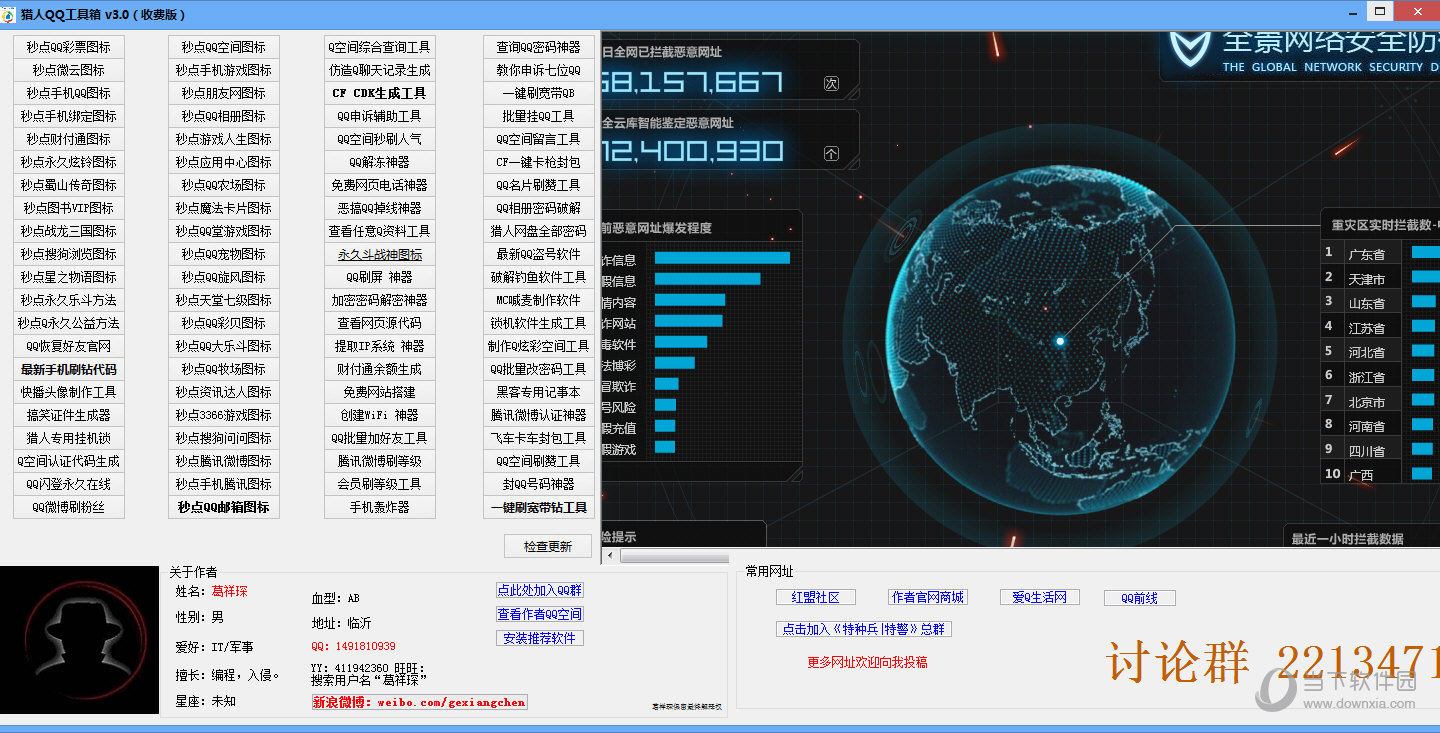Open 秒点财付通图标
1440x733 pixels.
68,139
